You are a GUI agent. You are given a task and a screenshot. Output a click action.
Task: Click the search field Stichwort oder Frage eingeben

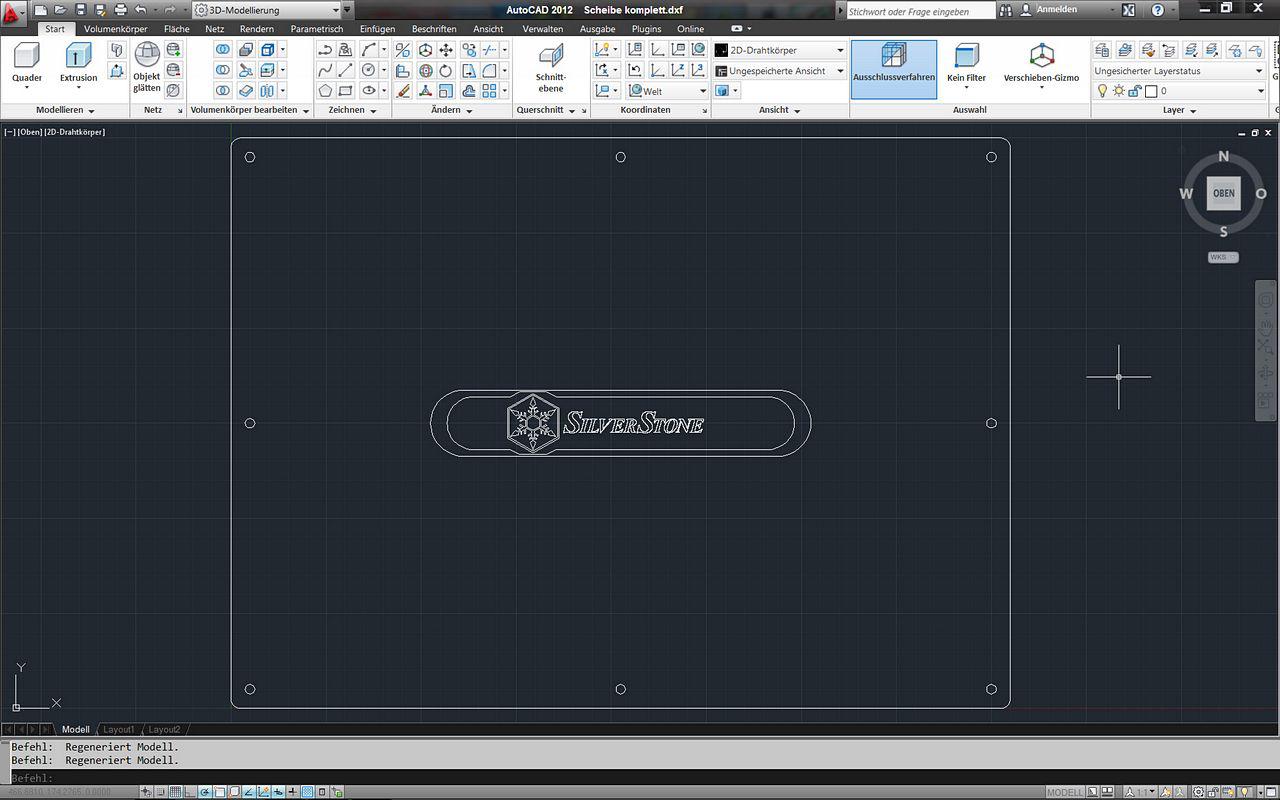(x=920, y=11)
